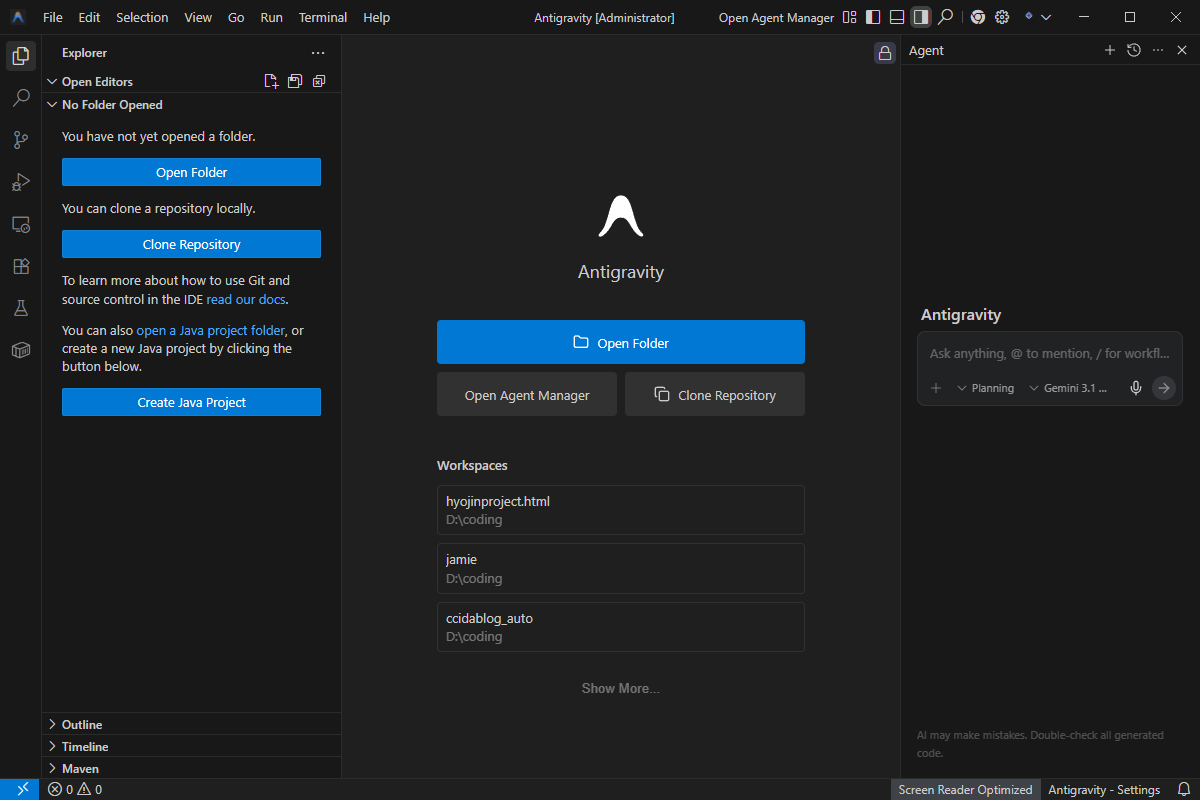1200x800 pixels.
Task: Open the Search view in activity bar
Action: tap(20, 98)
